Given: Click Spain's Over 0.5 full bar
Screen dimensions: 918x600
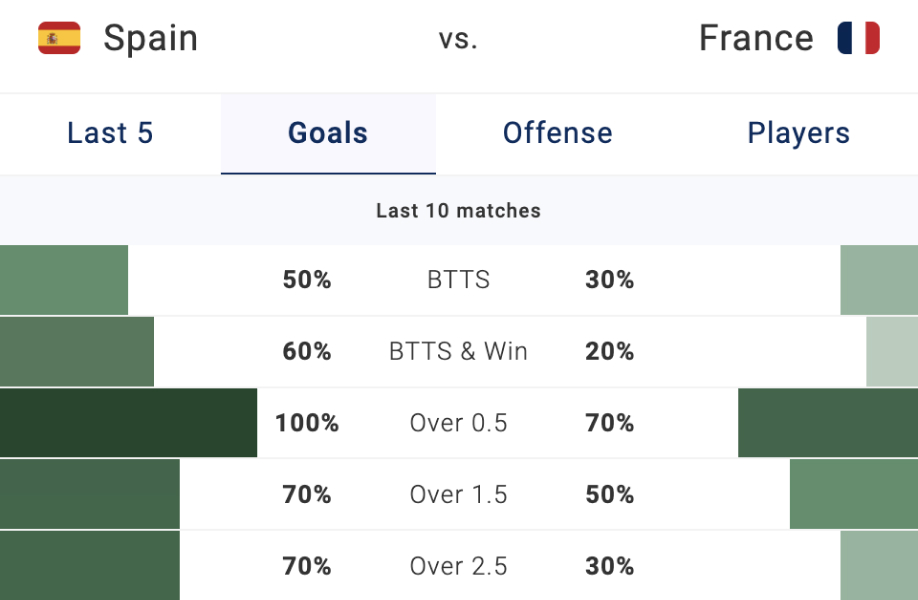Looking at the screenshot, I should [x=128, y=423].
